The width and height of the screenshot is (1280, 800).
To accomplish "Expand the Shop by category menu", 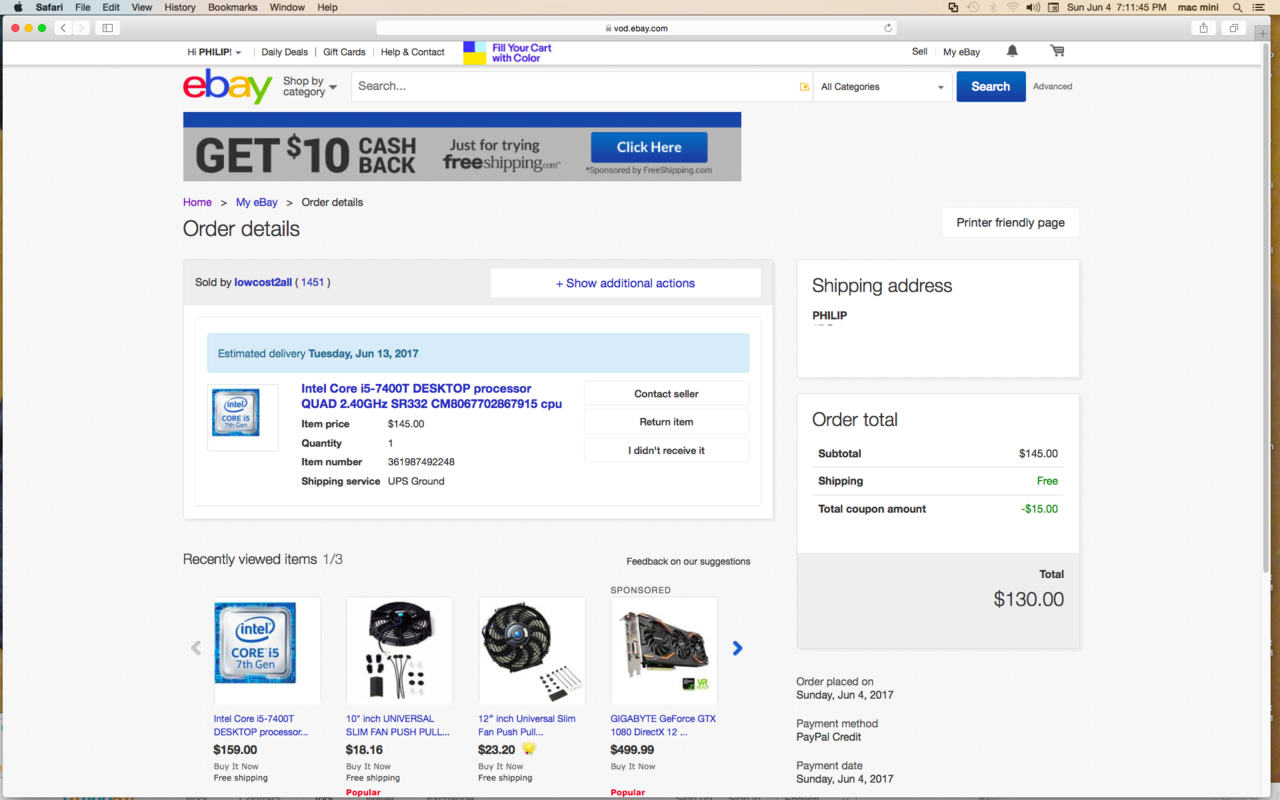I will coord(310,87).
